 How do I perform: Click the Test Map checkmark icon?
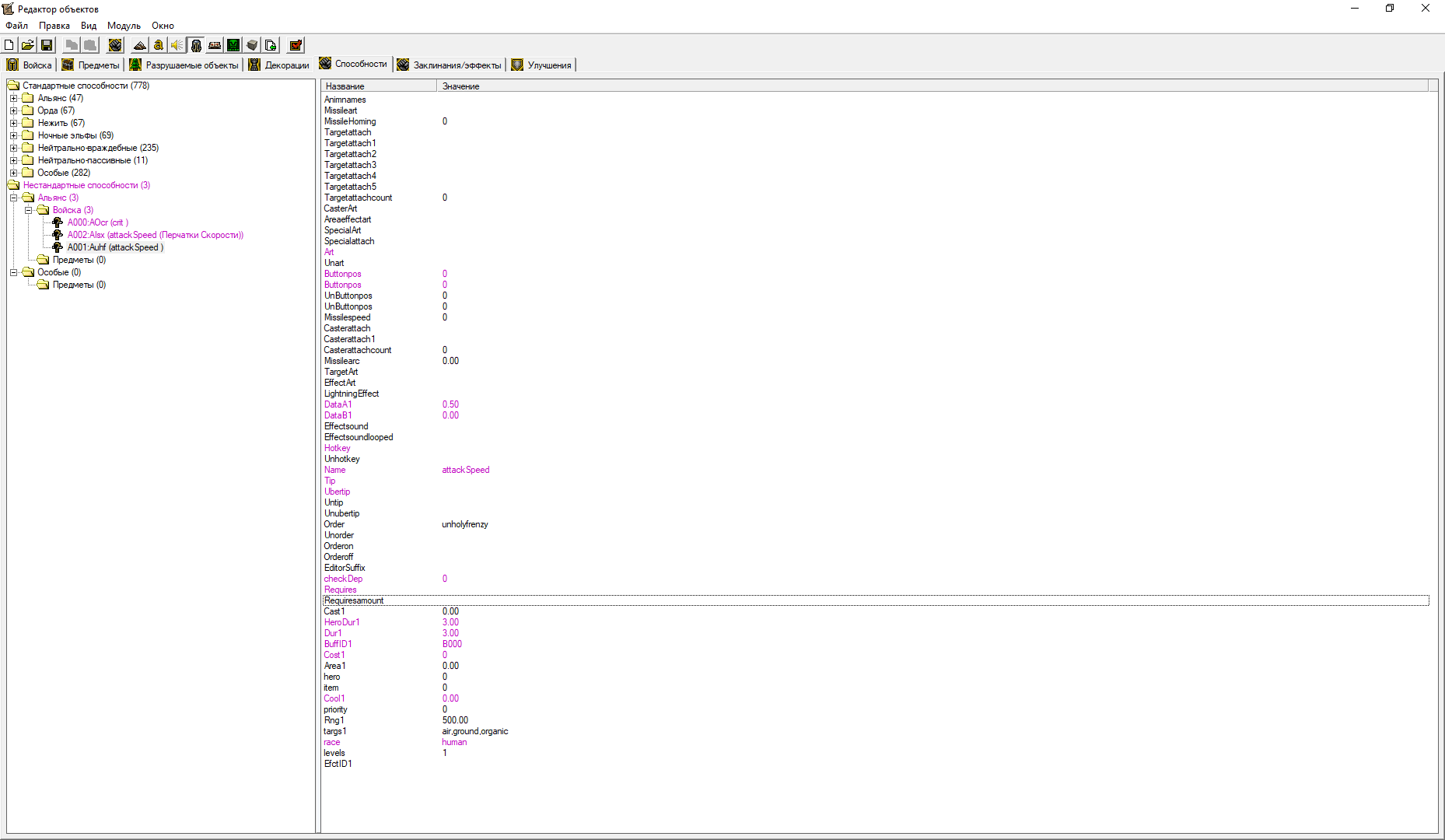tap(296, 45)
